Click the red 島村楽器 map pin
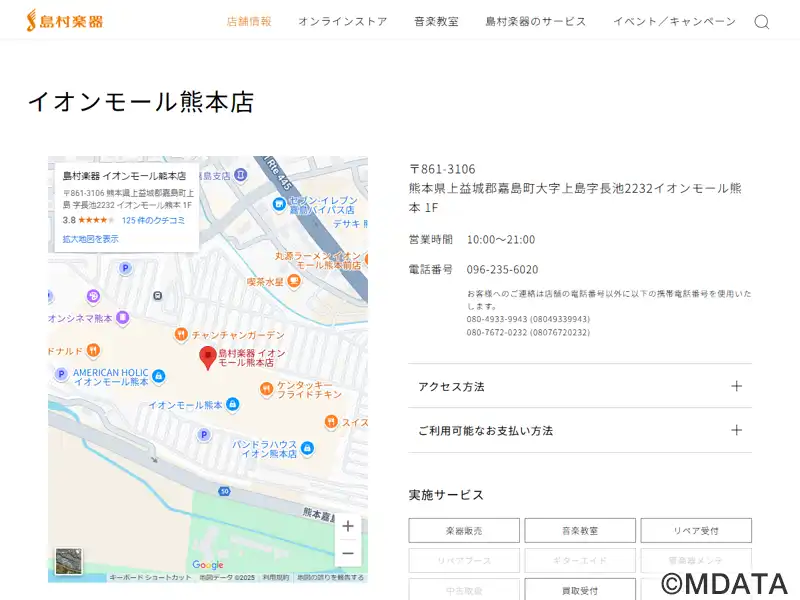Viewport: 800px width, 600px height. 208,358
